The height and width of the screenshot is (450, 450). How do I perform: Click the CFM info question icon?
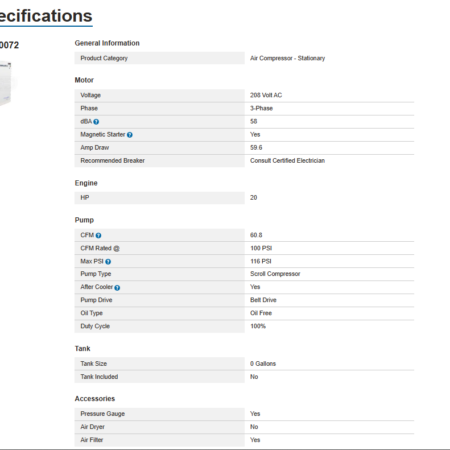pyautogui.click(x=98, y=235)
